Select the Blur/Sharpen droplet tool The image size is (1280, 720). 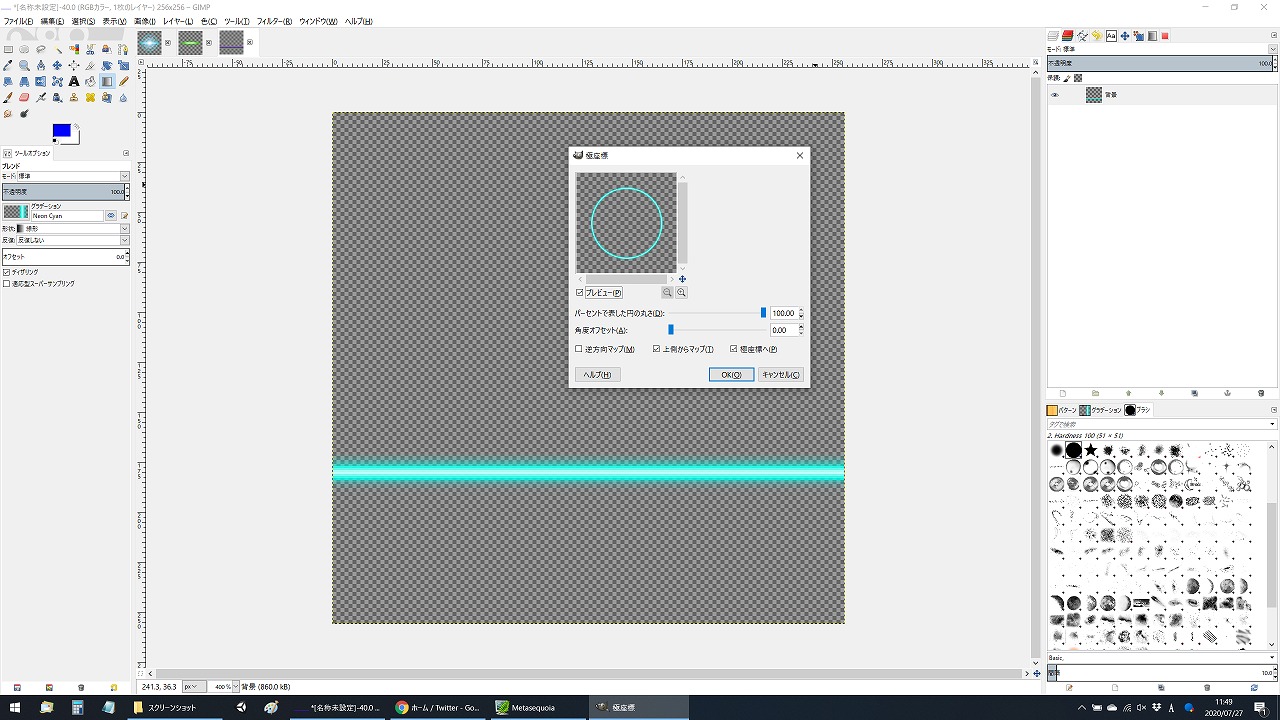click(x=123, y=98)
